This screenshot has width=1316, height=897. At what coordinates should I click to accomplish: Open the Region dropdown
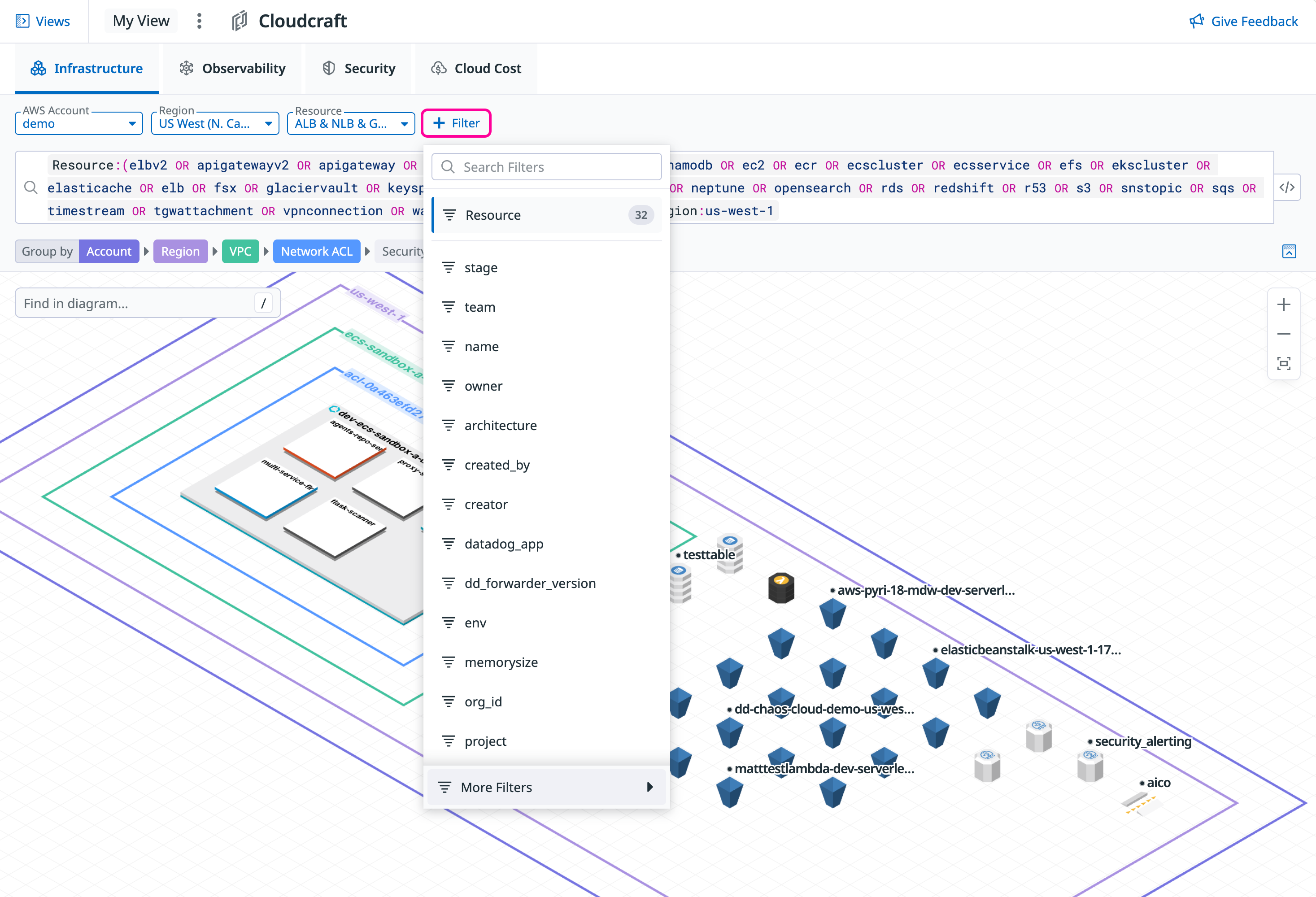tap(215, 123)
